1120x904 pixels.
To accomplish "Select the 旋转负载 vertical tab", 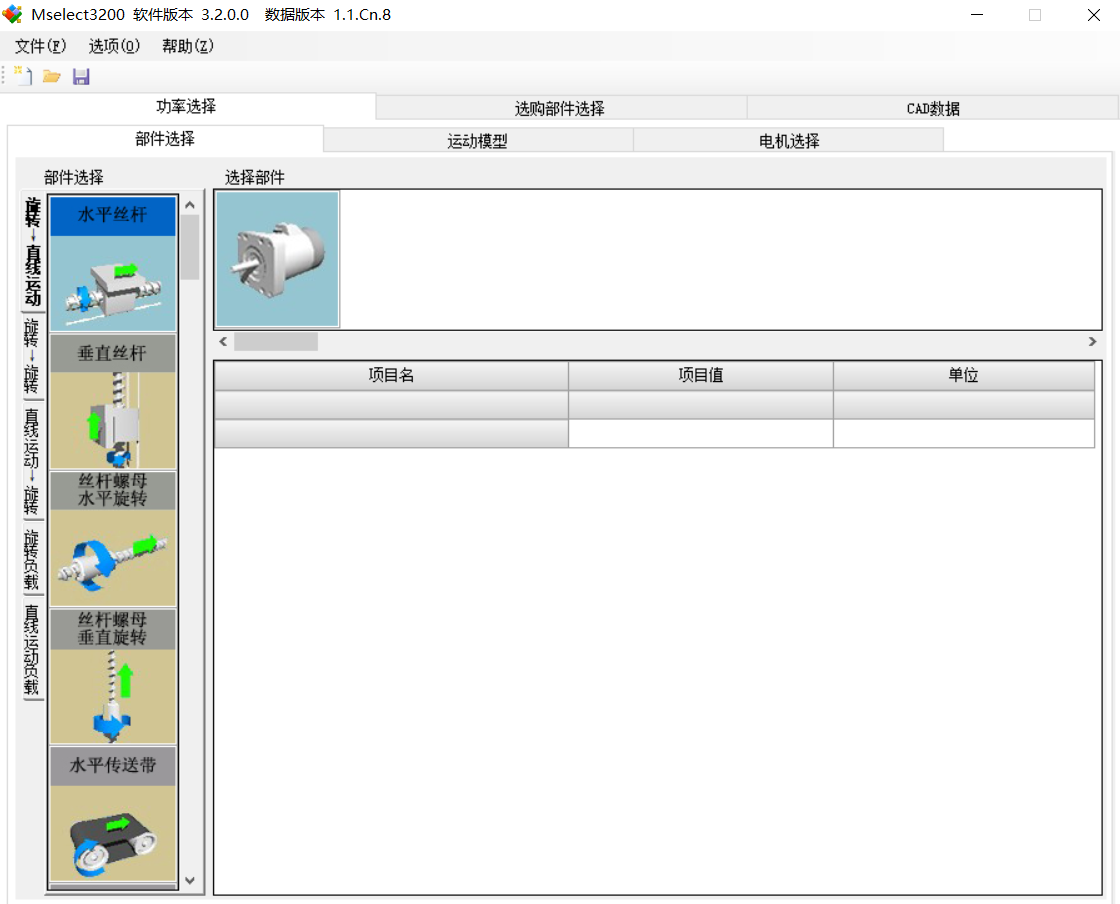I will (x=31, y=559).
